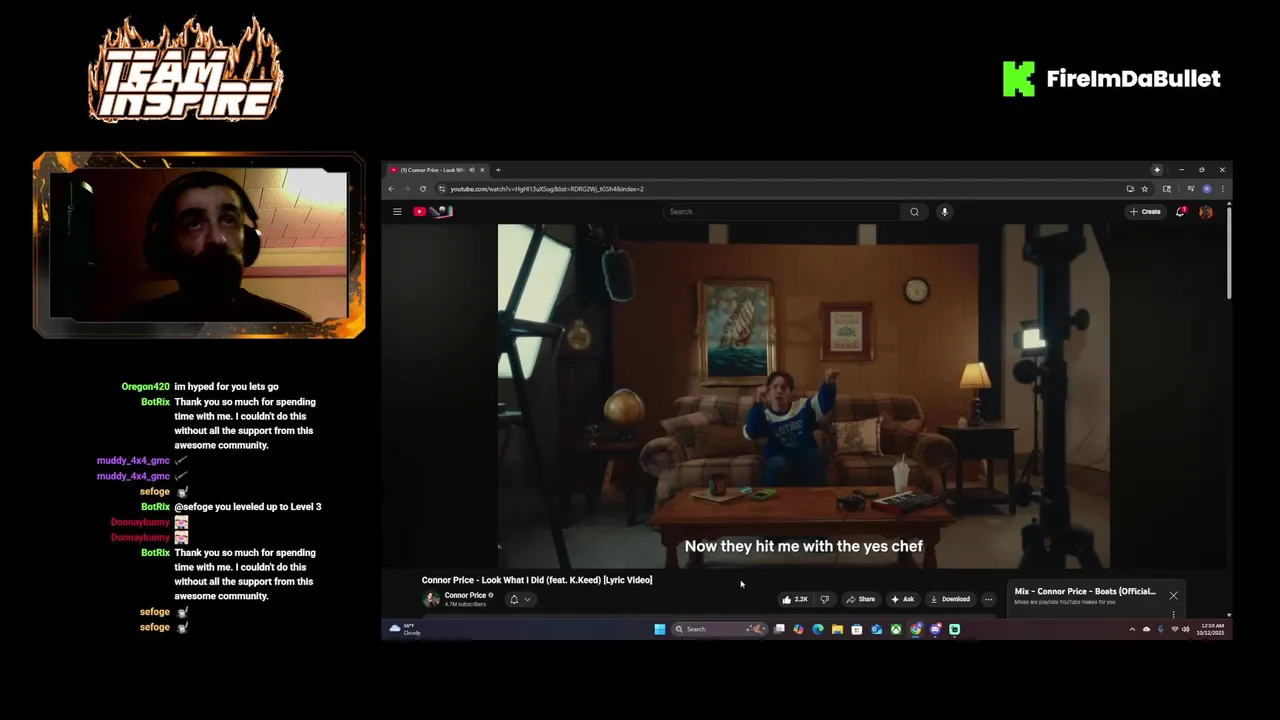Image resolution: width=1280 pixels, height=720 pixels.
Task: Click the YouTube search input field
Action: 782,212
